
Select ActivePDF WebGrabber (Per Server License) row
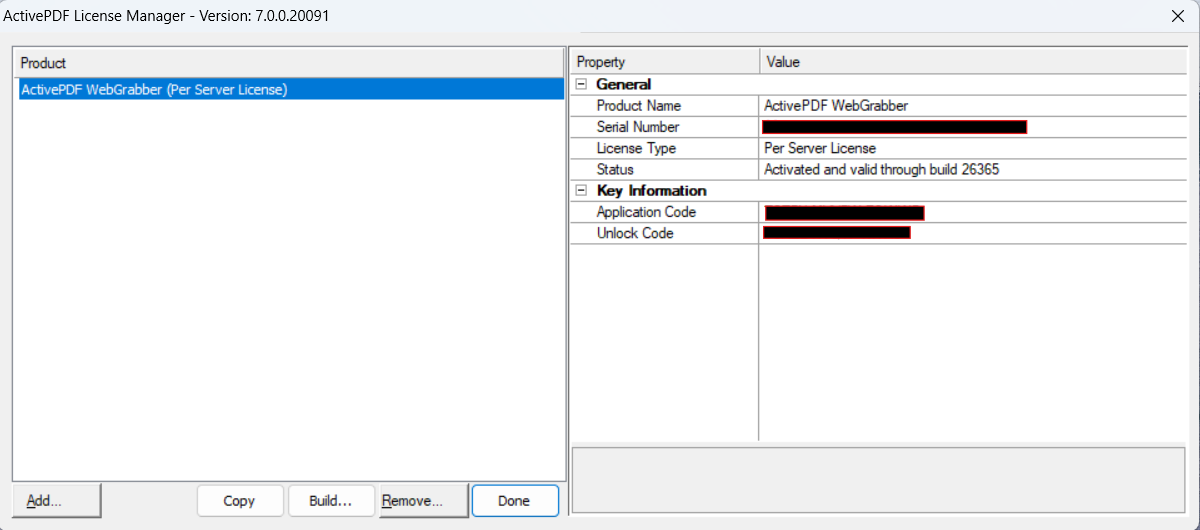click(x=291, y=89)
